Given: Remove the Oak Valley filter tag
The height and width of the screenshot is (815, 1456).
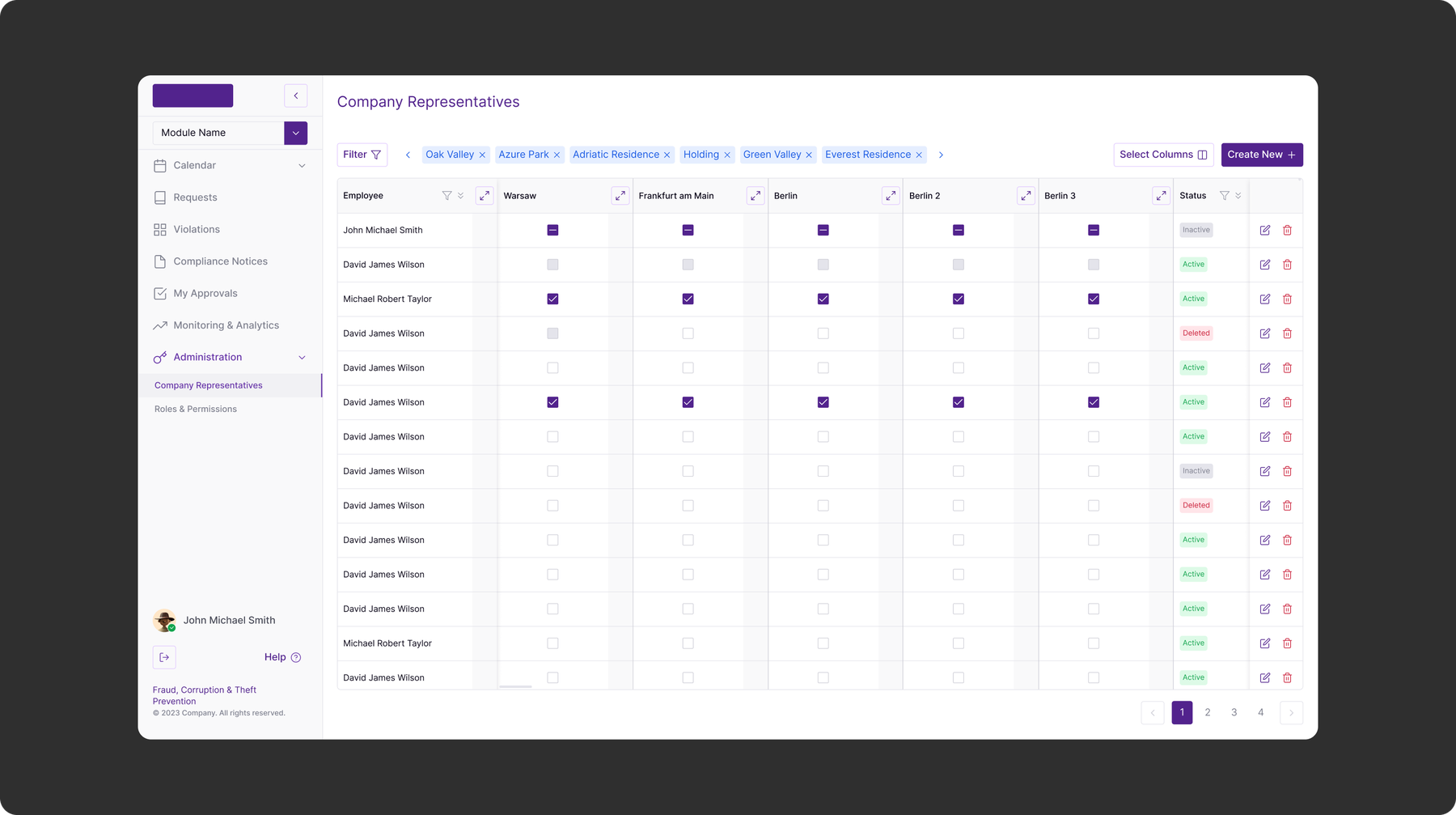Looking at the screenshot, I should [x=482, y=155].
